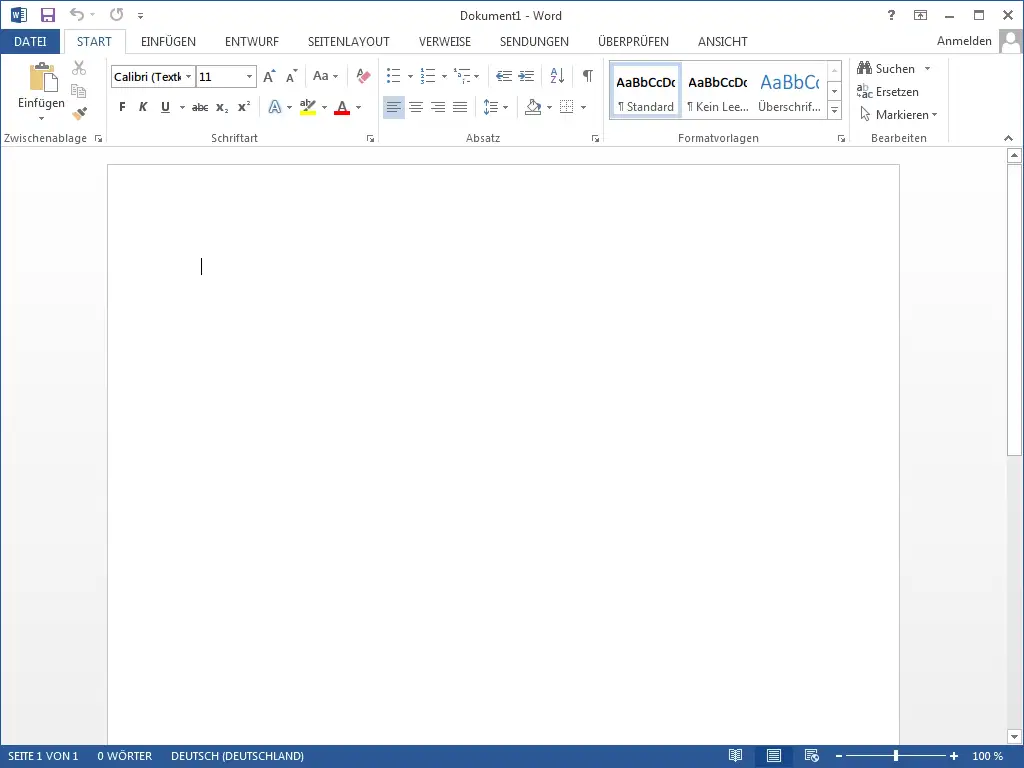This screenshot has height=768, width=1024.
Task: Toggle bold formatting (F)
Action: point(122,107)
